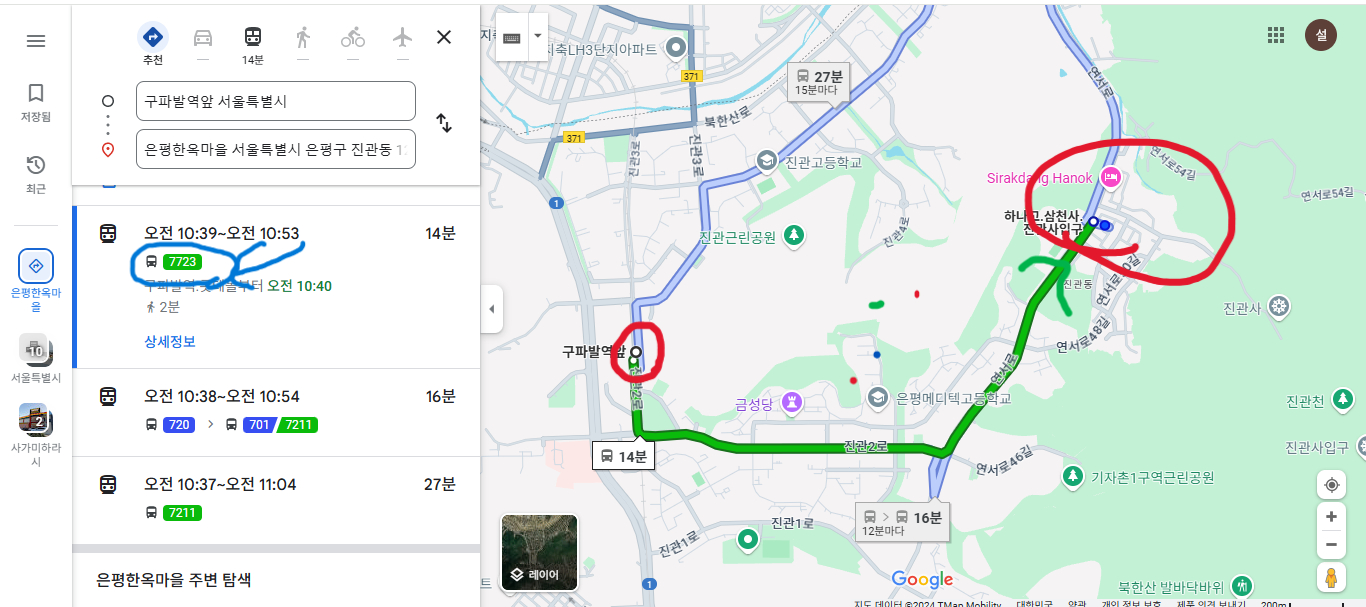Viewport: 1366px width, 607px height.
Task: Show your current location
Action: point(1331,485)
